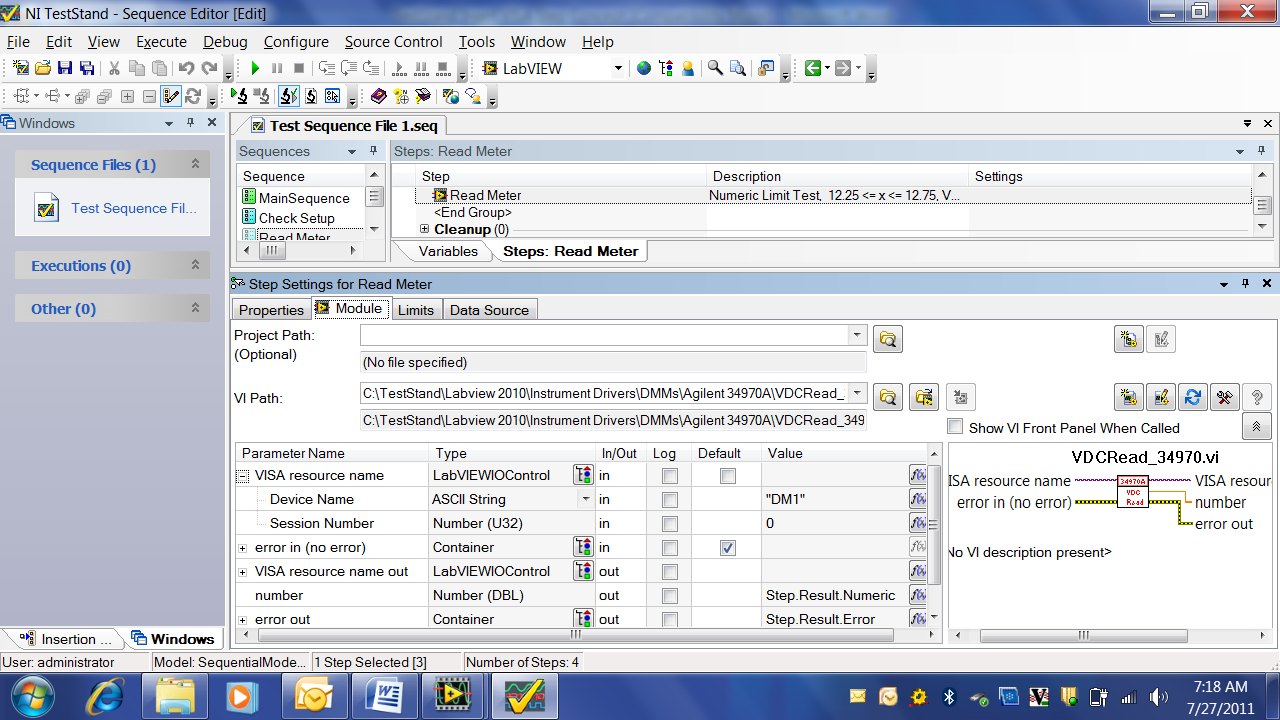Collapse the VISA resource name tree node
The width and height of the screenshot is (1280, 720).
[243, 476]
